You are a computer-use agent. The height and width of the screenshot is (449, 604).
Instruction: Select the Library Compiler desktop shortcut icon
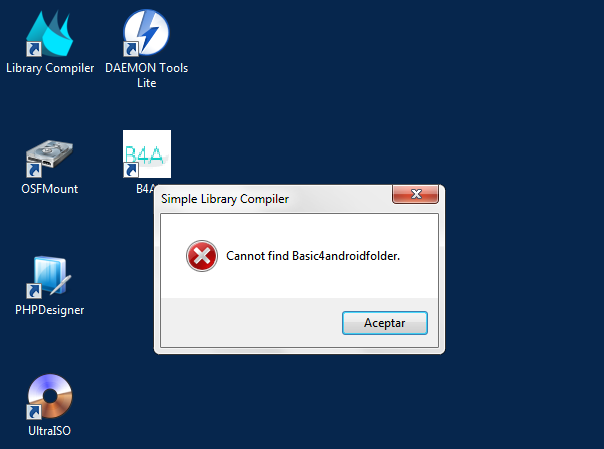tap(49, 34)
